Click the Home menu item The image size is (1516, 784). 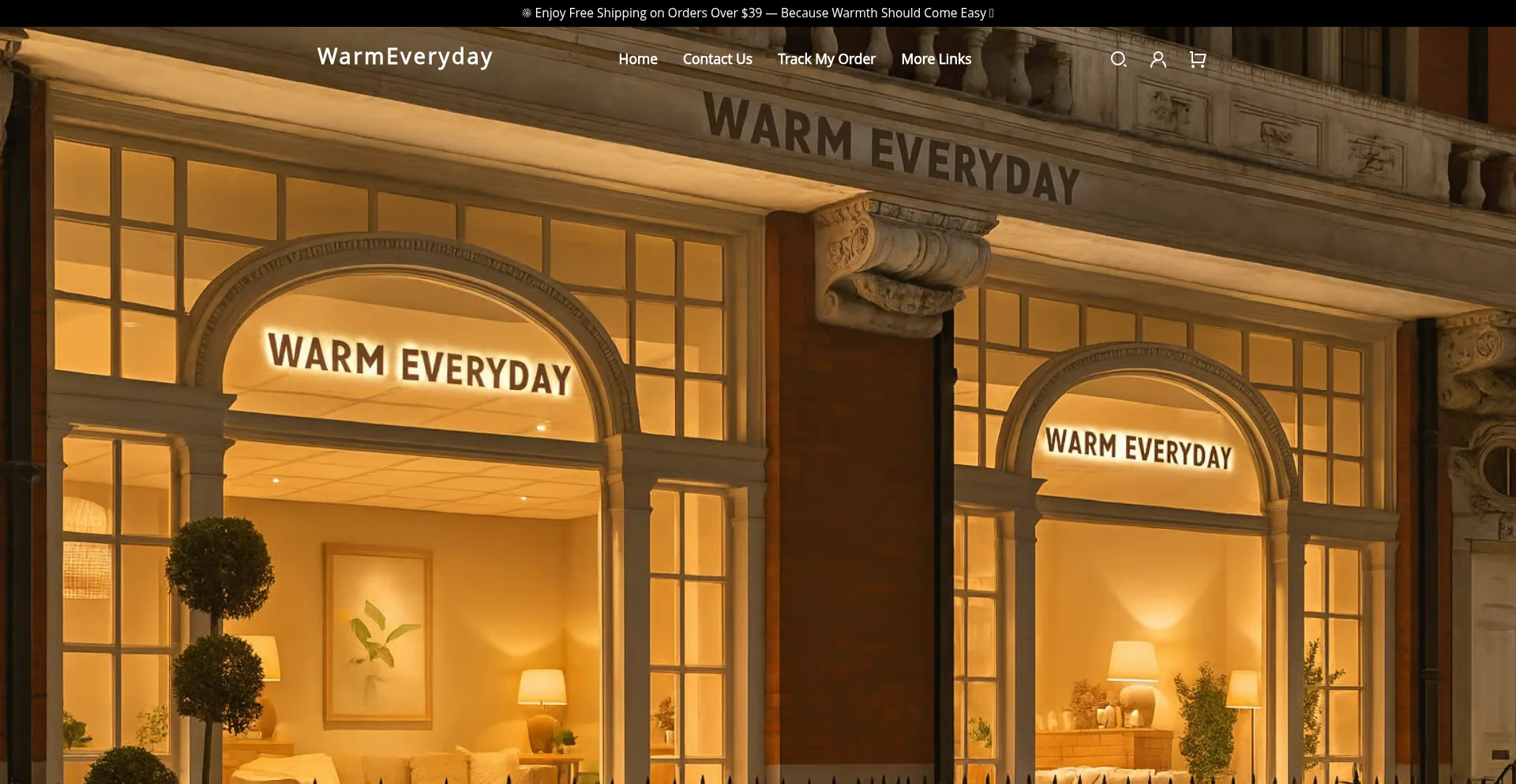pyautogui.click(x=637, y=58)
